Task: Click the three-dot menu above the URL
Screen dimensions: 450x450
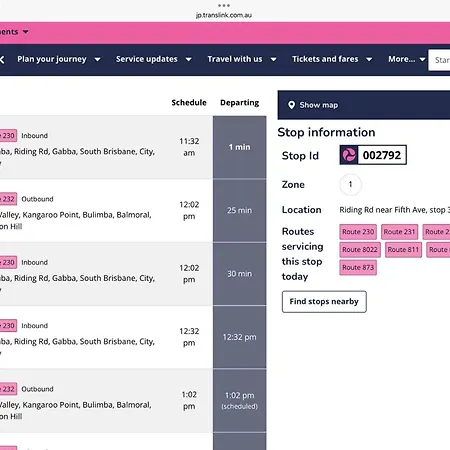Action: point(224,5)
